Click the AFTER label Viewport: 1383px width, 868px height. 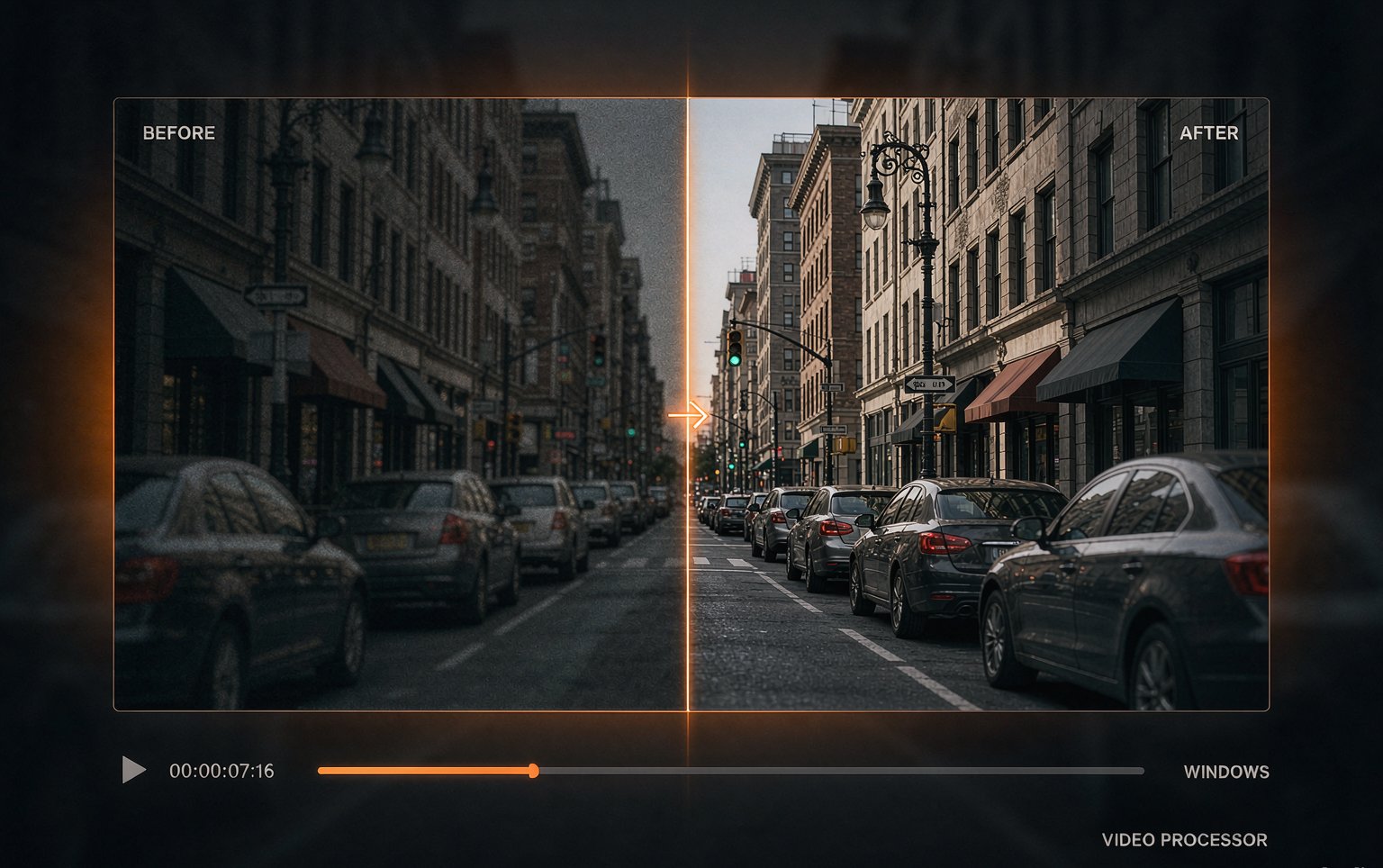coord(1209,133)
